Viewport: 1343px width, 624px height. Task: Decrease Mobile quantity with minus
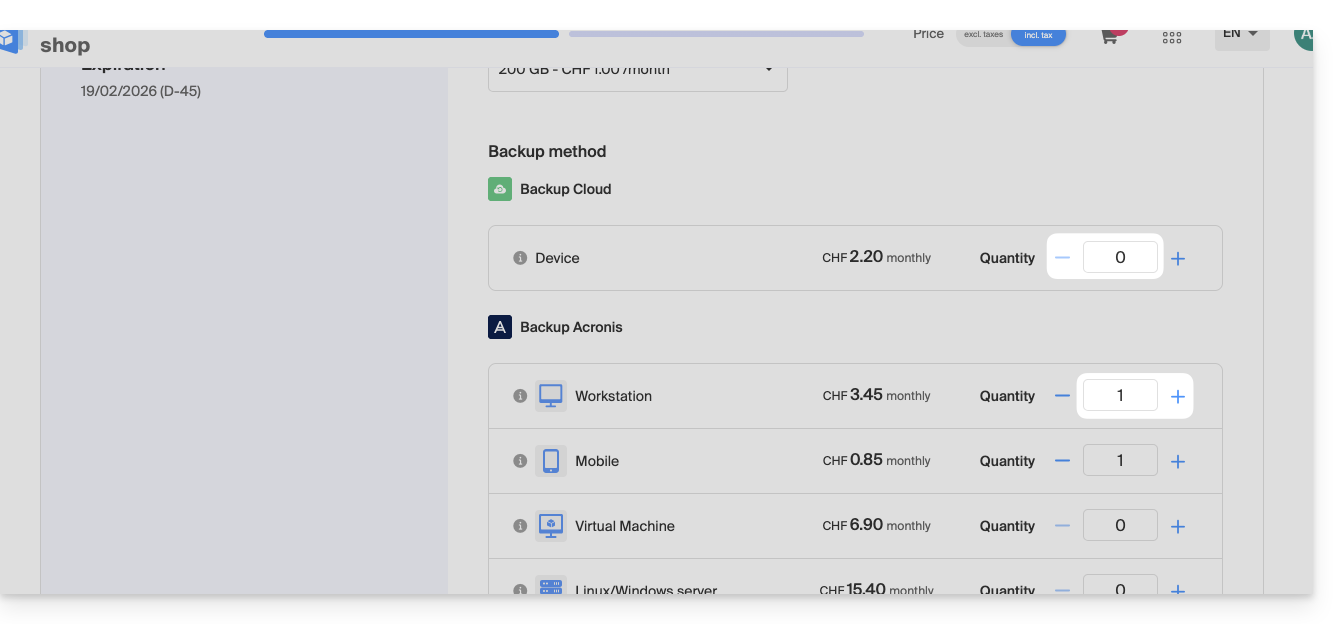coord(1062,461)
